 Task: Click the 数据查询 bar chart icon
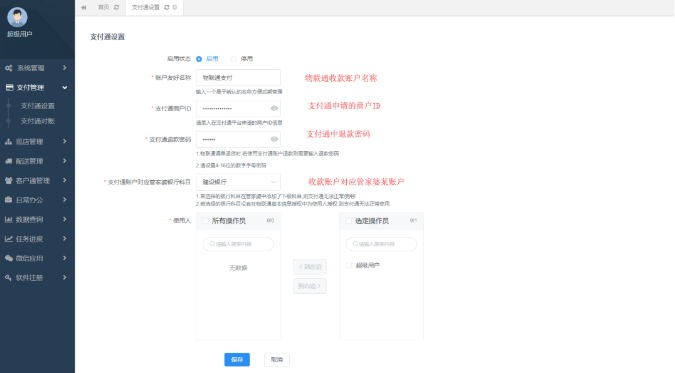pyautogui.click(x=8, y=219)
